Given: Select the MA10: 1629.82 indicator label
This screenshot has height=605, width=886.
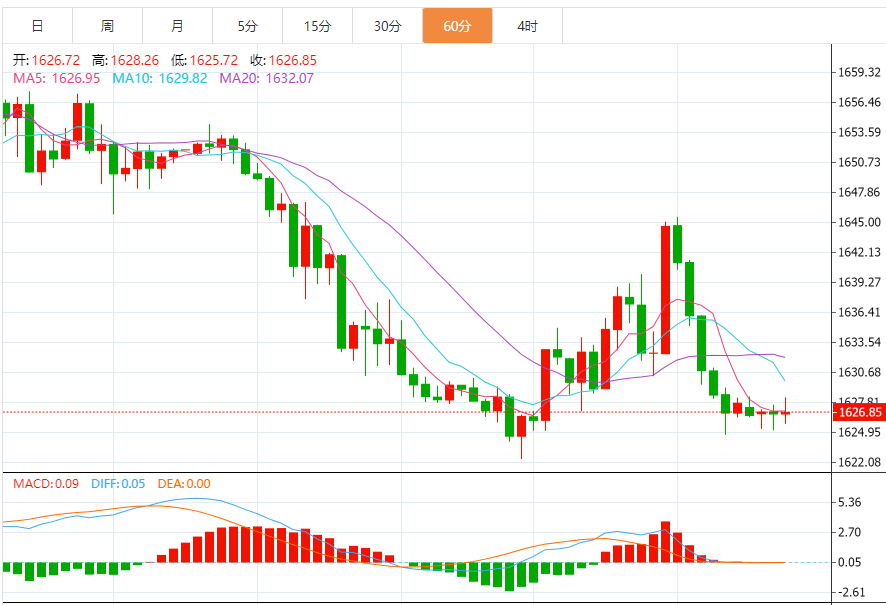Looking at the screenshot, I should [160, 79].
